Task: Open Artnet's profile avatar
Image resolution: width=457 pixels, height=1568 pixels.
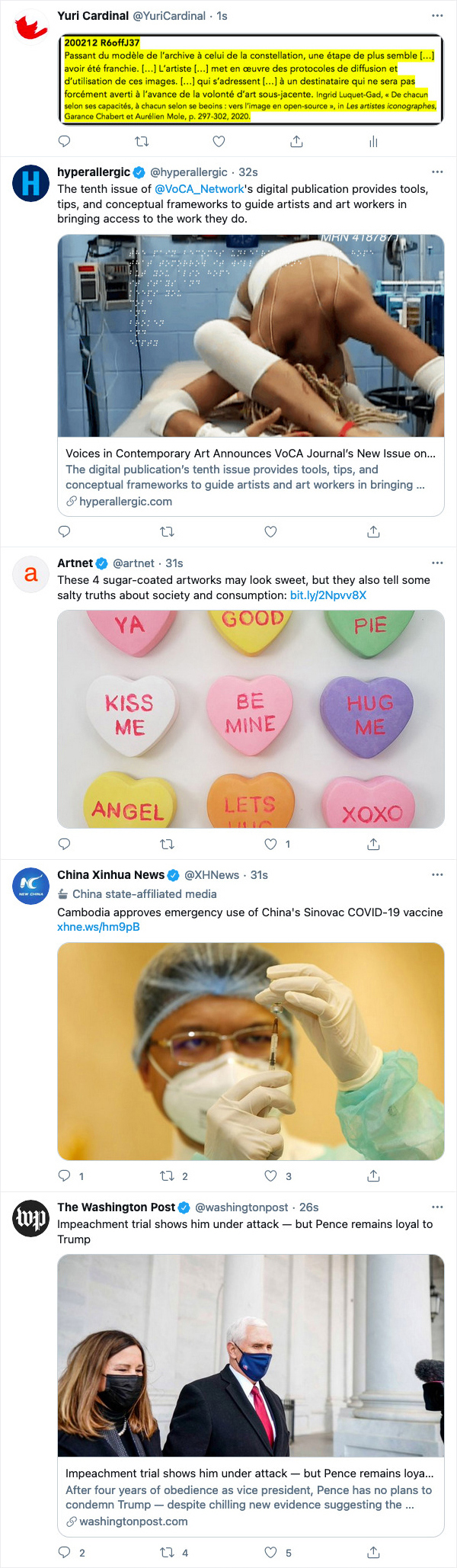Action: (30, 574)
